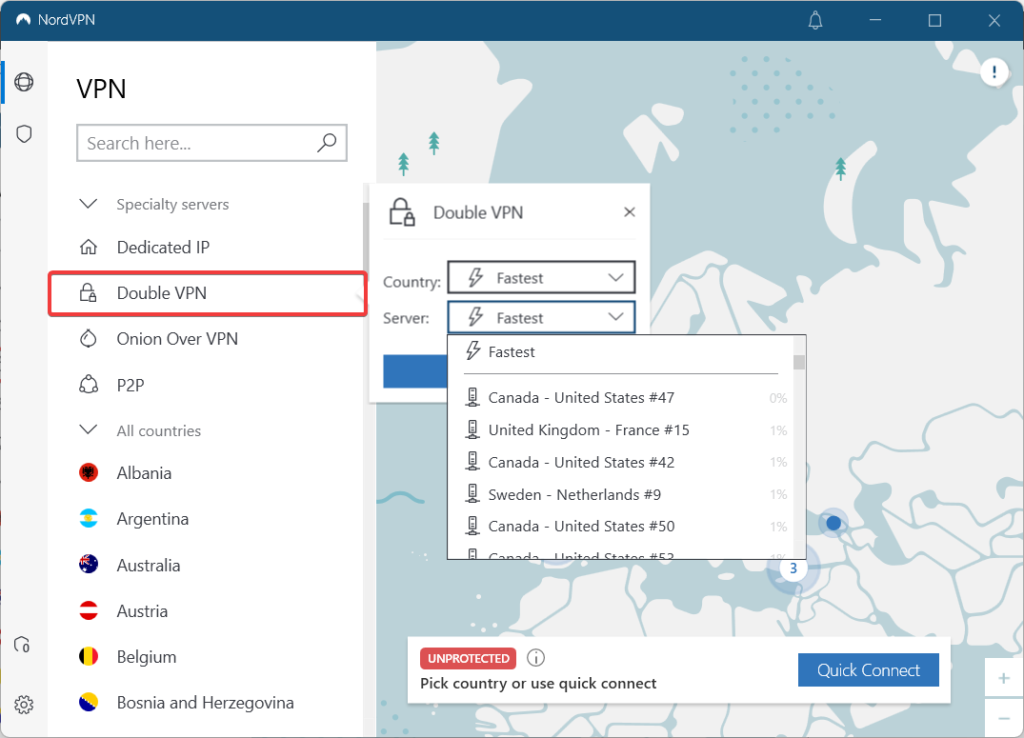The height and width of the screenshot is (738, 1024).
Task: Click the server list scrollbar thumb
Action: (799, 362)
